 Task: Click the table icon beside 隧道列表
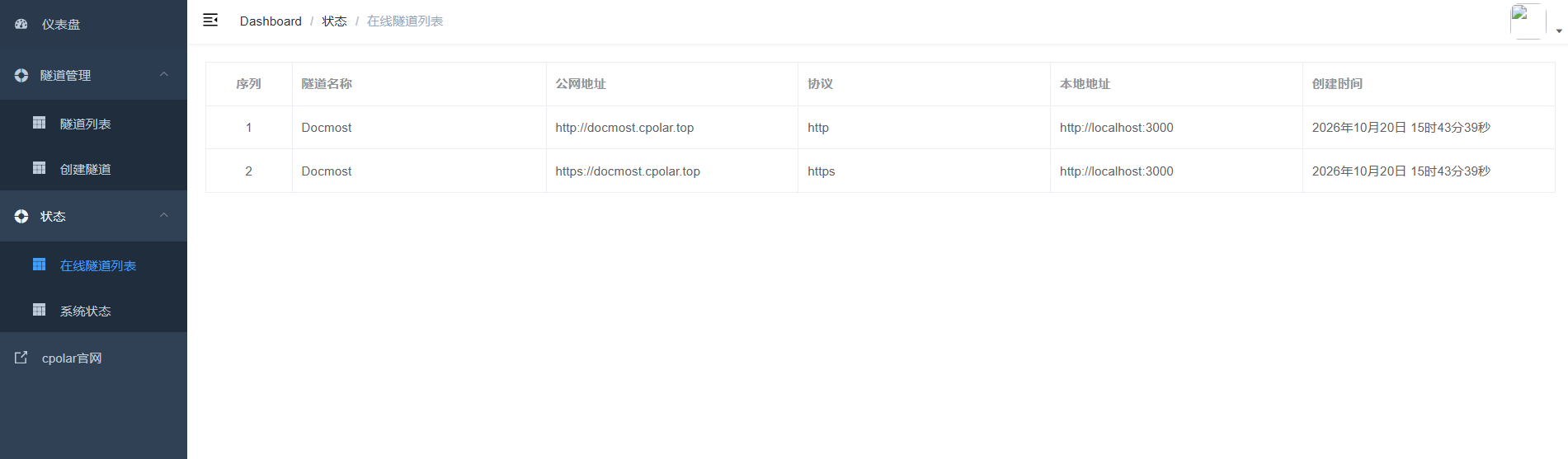point(39,123)
